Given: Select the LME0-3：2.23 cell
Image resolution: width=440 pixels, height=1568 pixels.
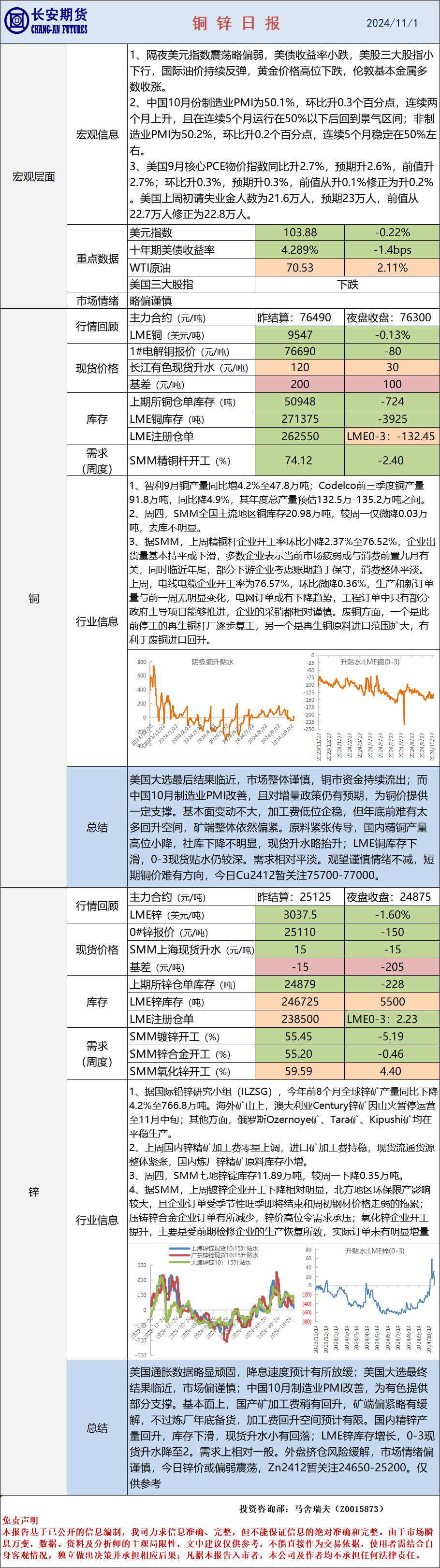Looking at the screenshot, I should pyautogui.click(x=392, y=1019).
